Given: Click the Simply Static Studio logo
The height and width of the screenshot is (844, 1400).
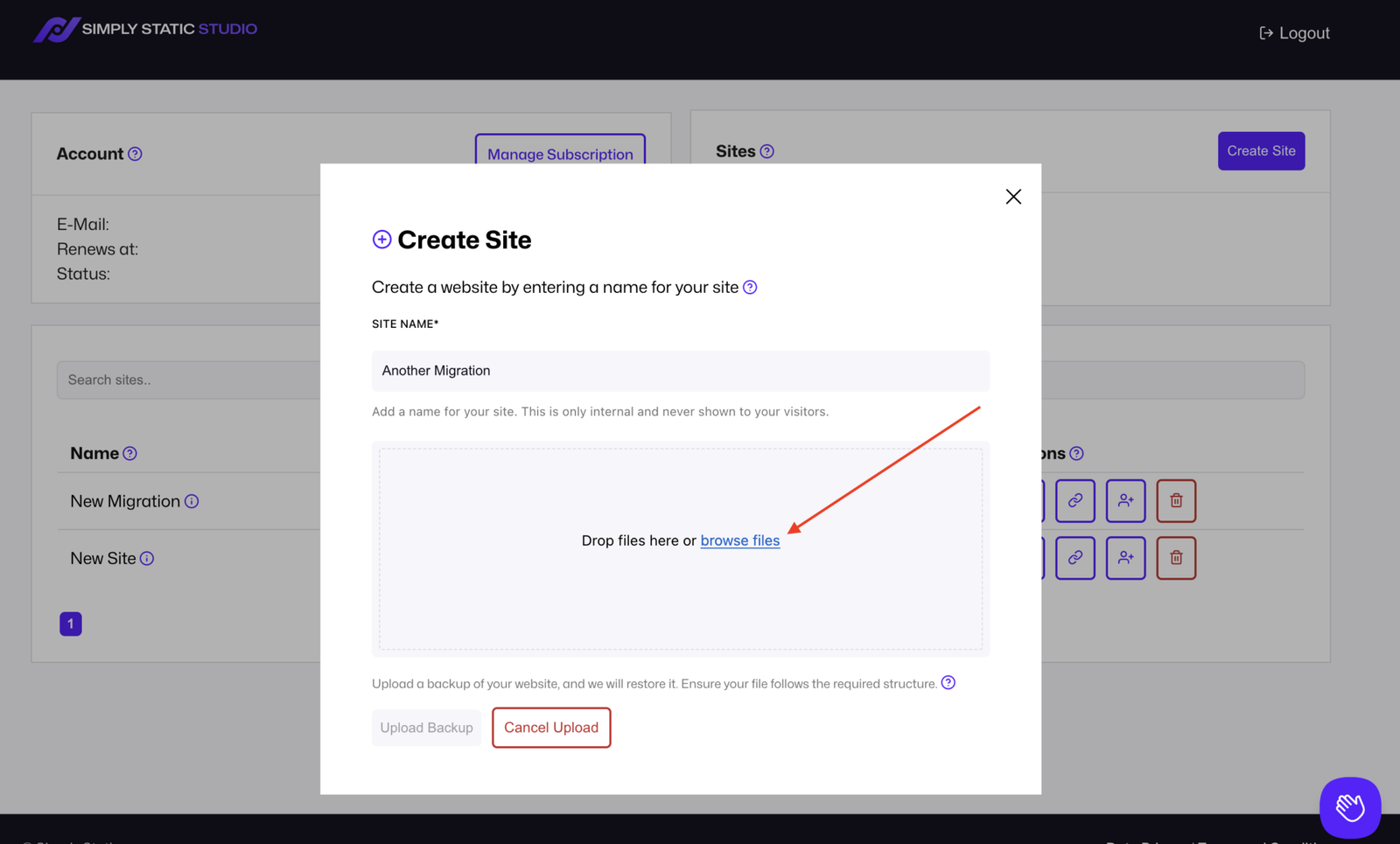Looking at the screenshot, I should 145,30.
